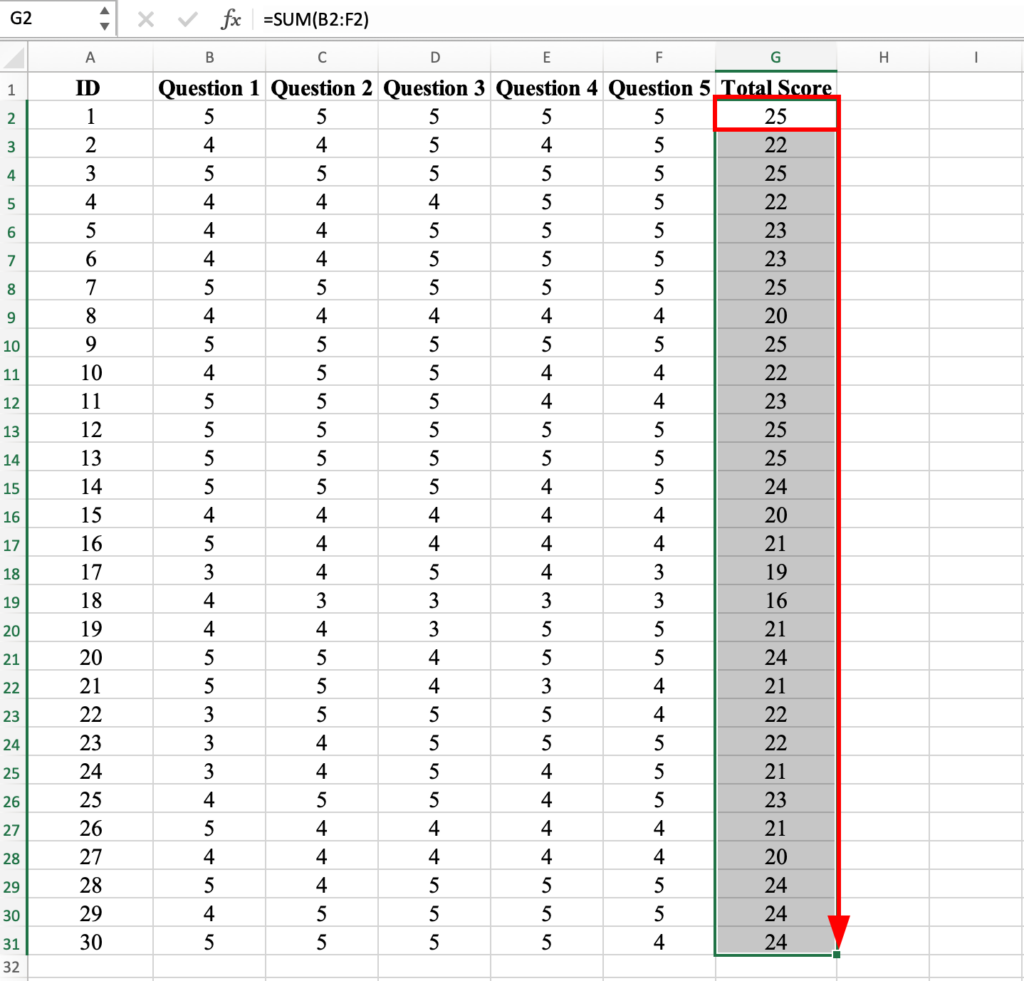Select empty column H header
This screenshot has width=1024, height=981.
point(883,57)
